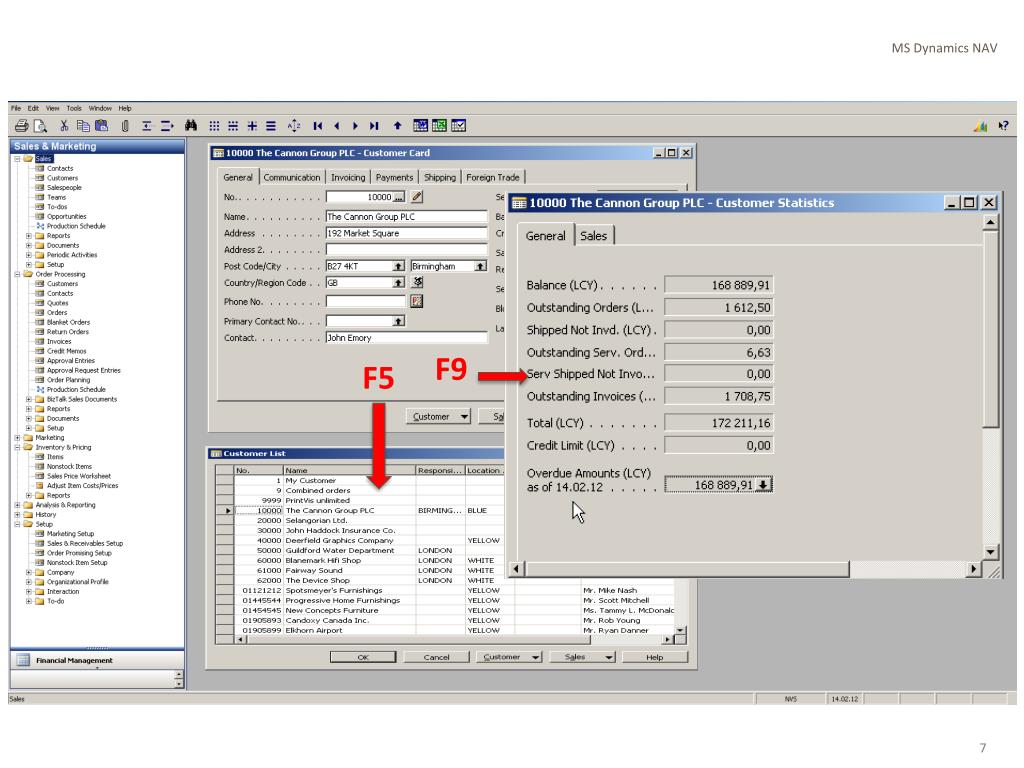Screen dimensions: 1024x768
Task: Switch to the Communication tab
Action: pos(292,177)
